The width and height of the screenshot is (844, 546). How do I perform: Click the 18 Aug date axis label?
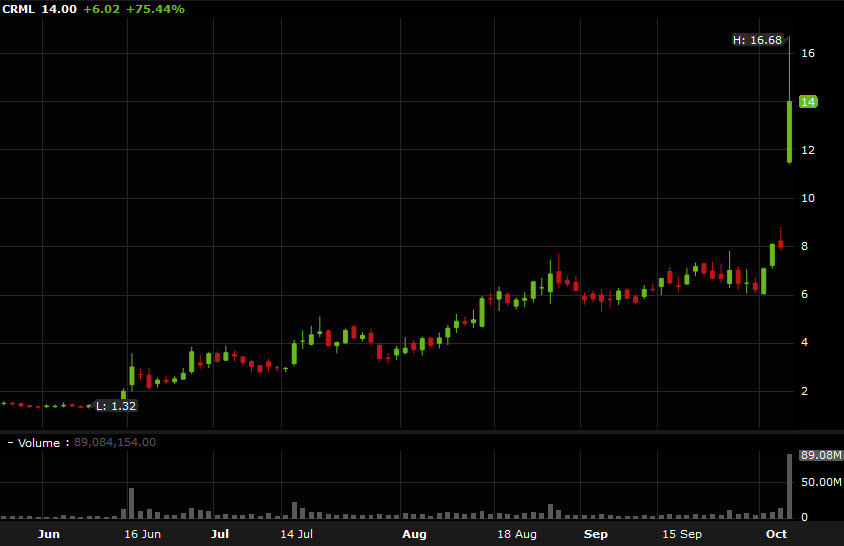(x=518, y=534)
